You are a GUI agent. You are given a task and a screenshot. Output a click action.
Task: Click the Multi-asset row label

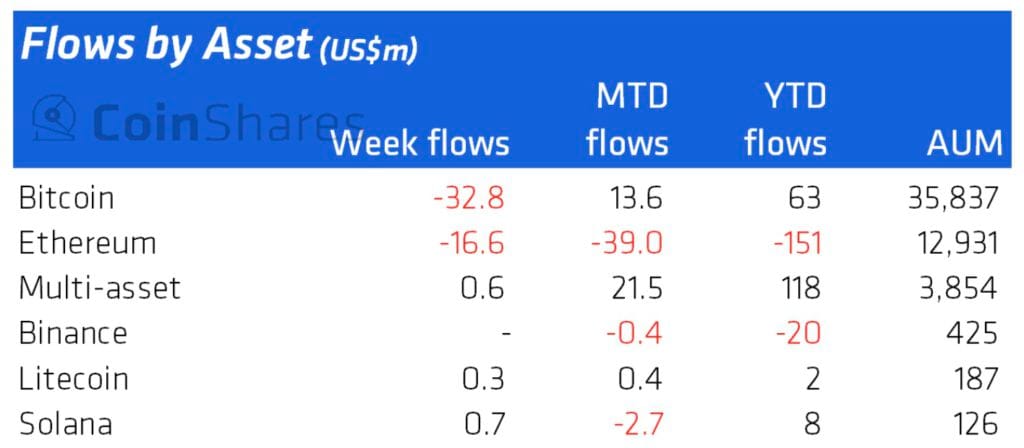(100, 288)
